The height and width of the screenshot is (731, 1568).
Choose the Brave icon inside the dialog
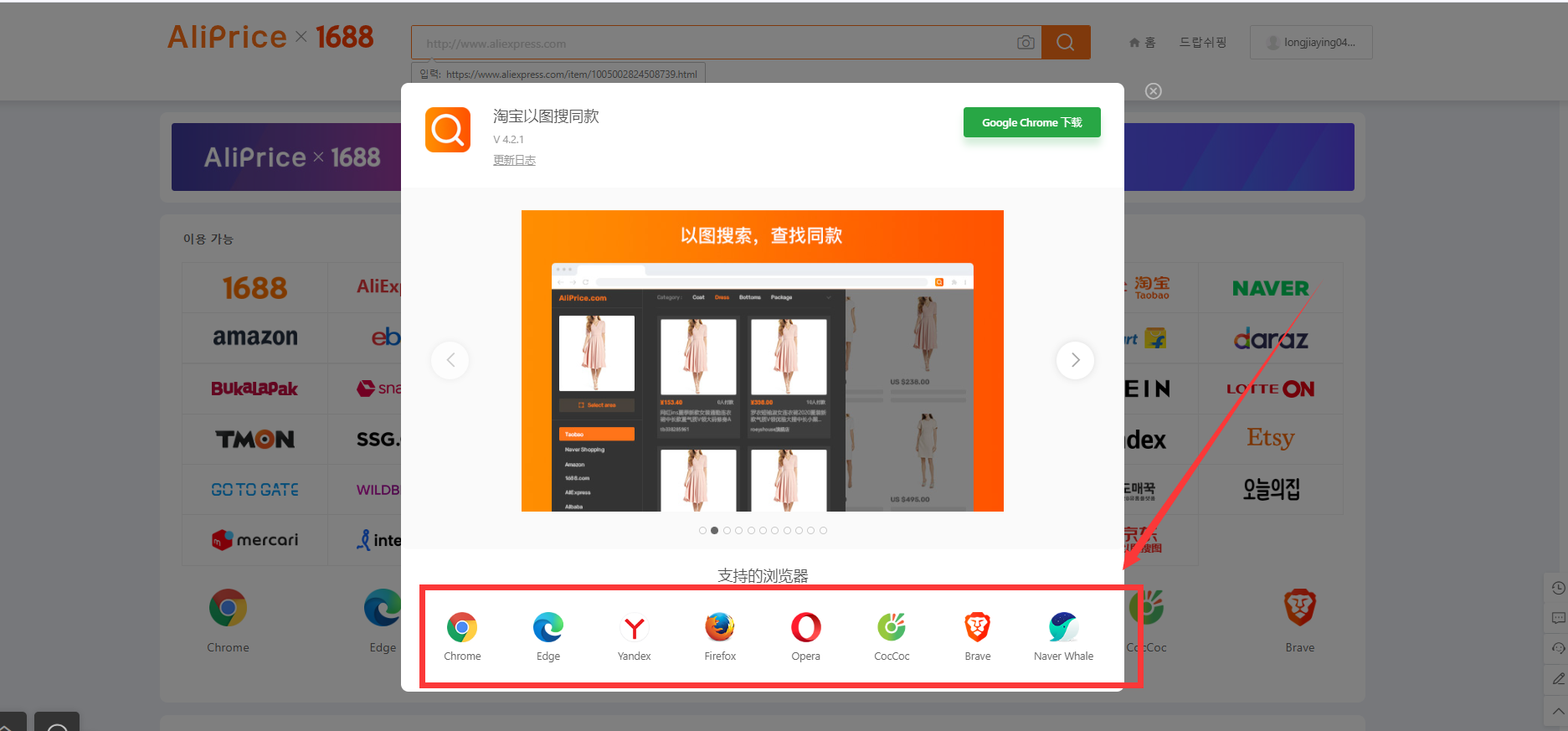pyautogui.click(x=978, y=627)
